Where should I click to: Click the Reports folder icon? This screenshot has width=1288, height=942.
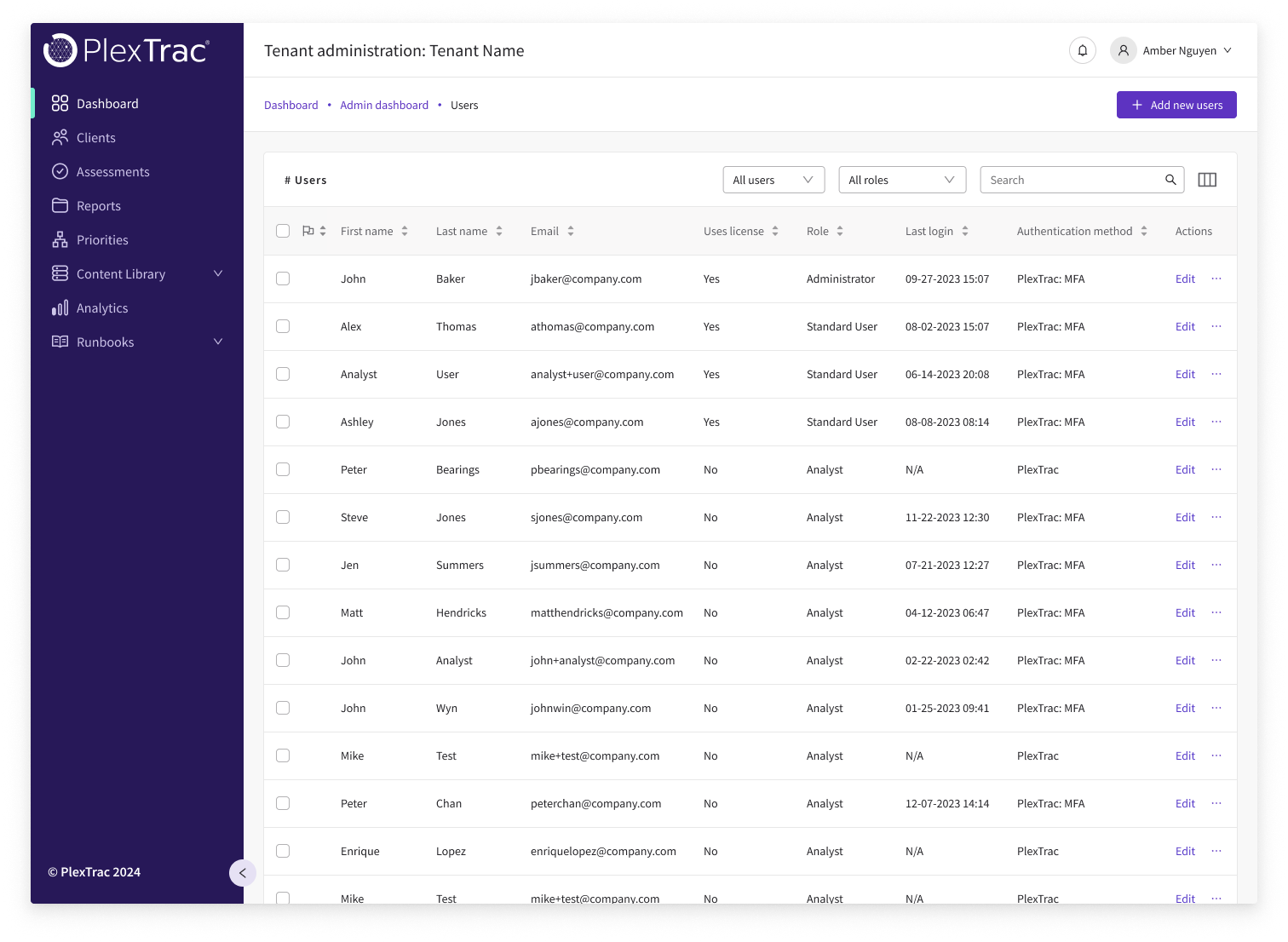[x=60, y=205]
